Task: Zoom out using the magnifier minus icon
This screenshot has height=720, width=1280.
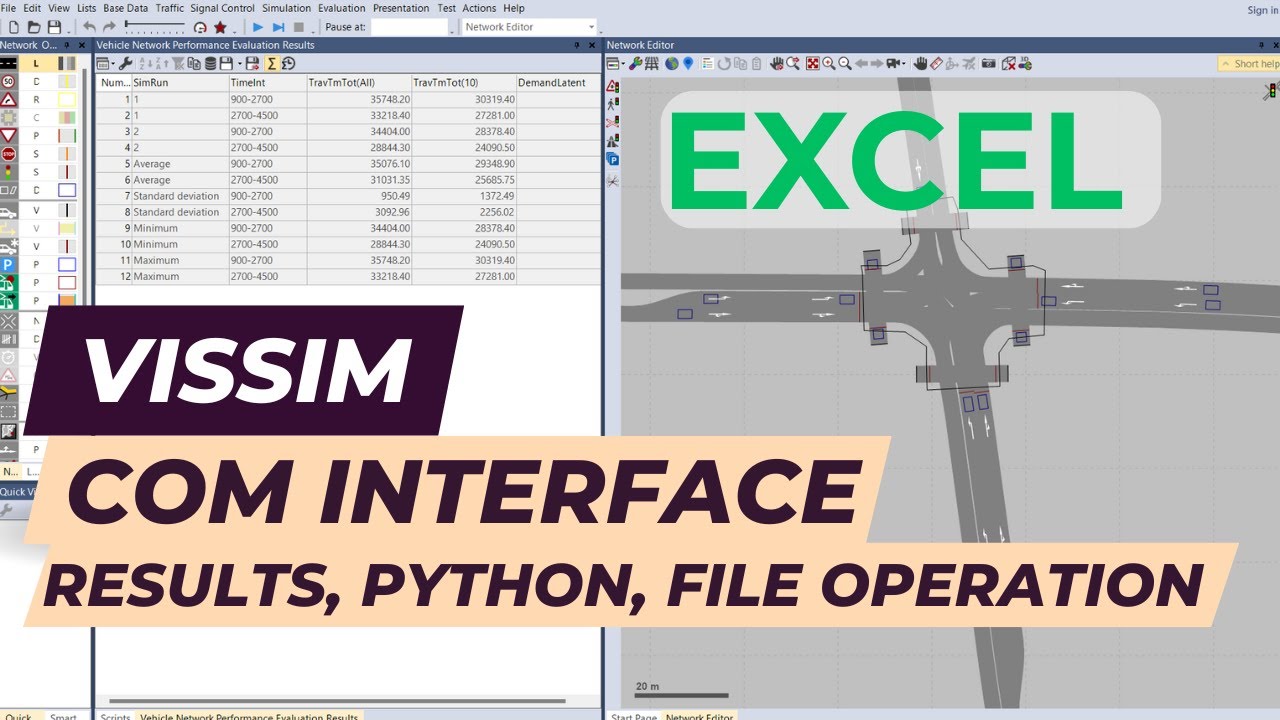Action: [x=845, y=64]
